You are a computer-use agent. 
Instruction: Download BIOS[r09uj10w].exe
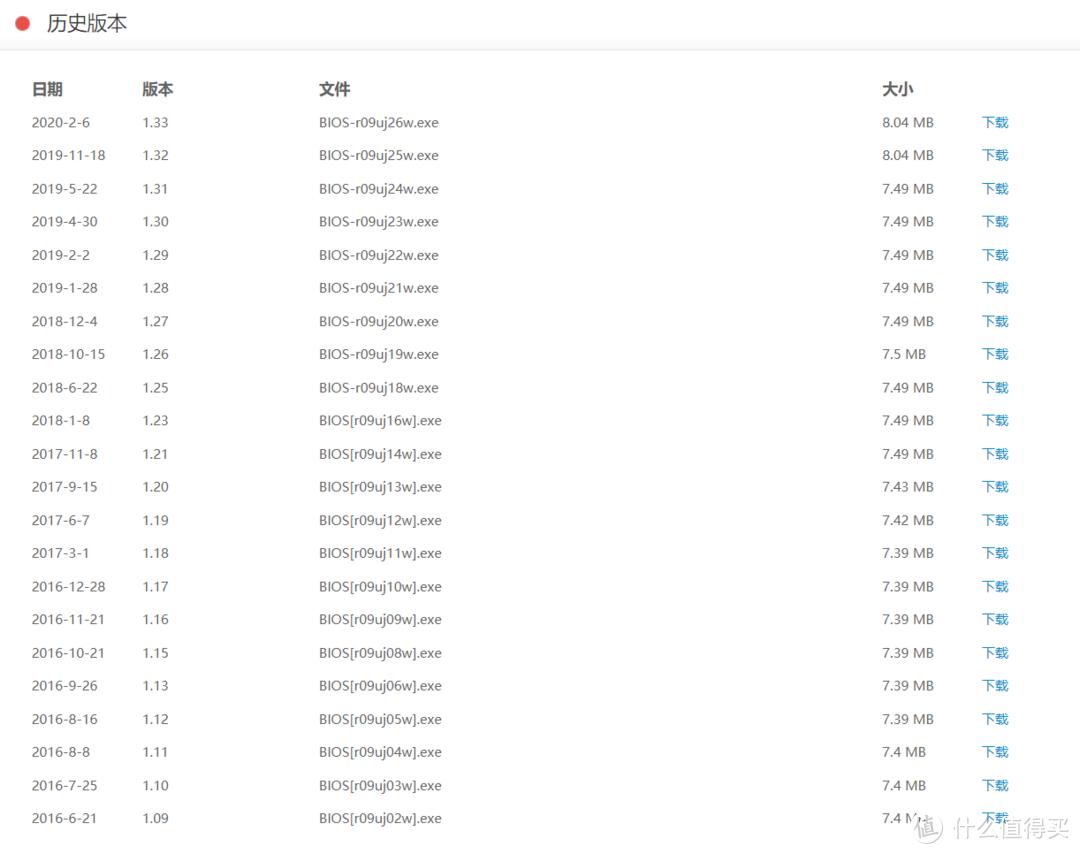[995, 587]
